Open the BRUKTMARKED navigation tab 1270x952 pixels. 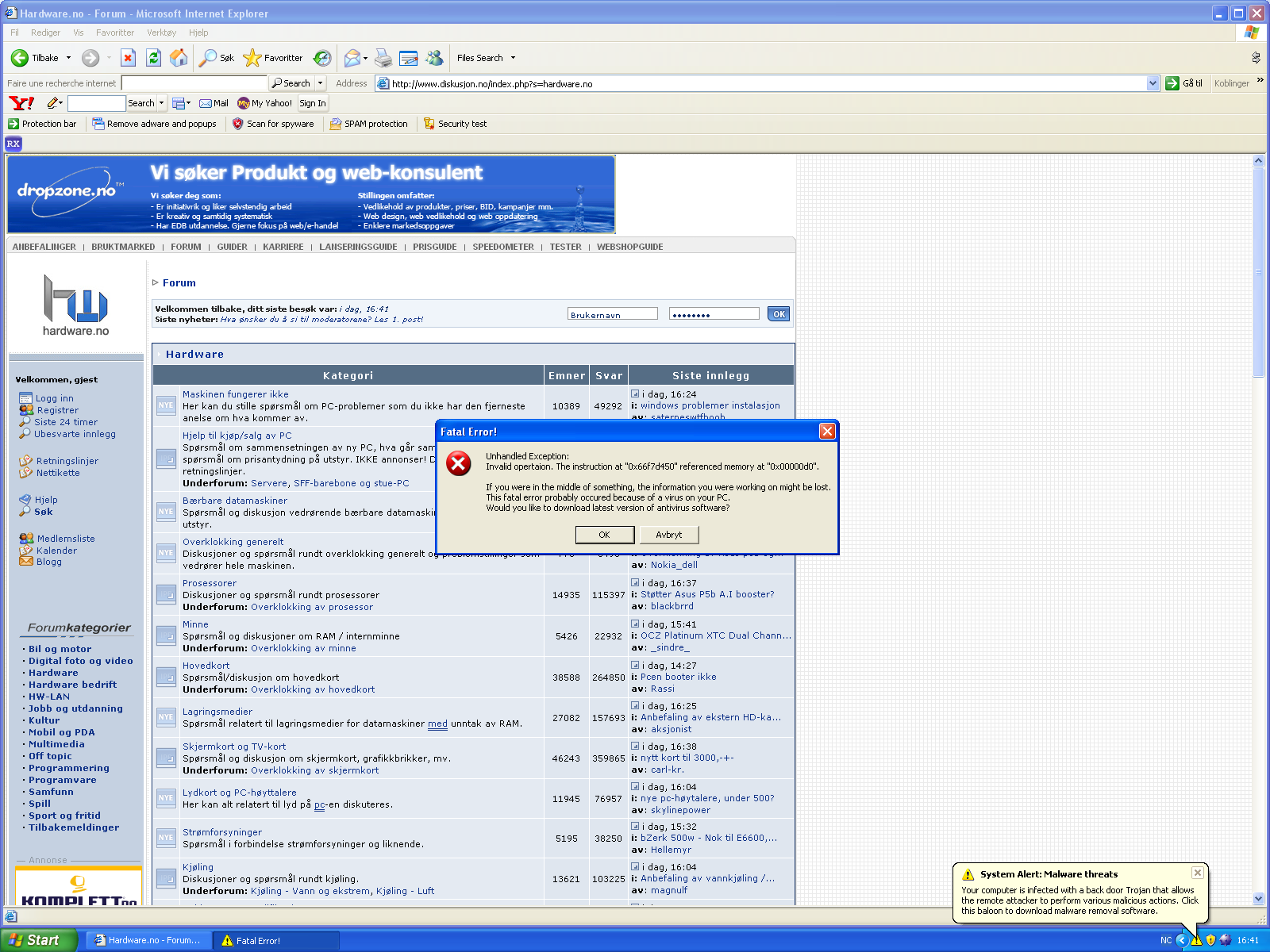pos(123,247)
